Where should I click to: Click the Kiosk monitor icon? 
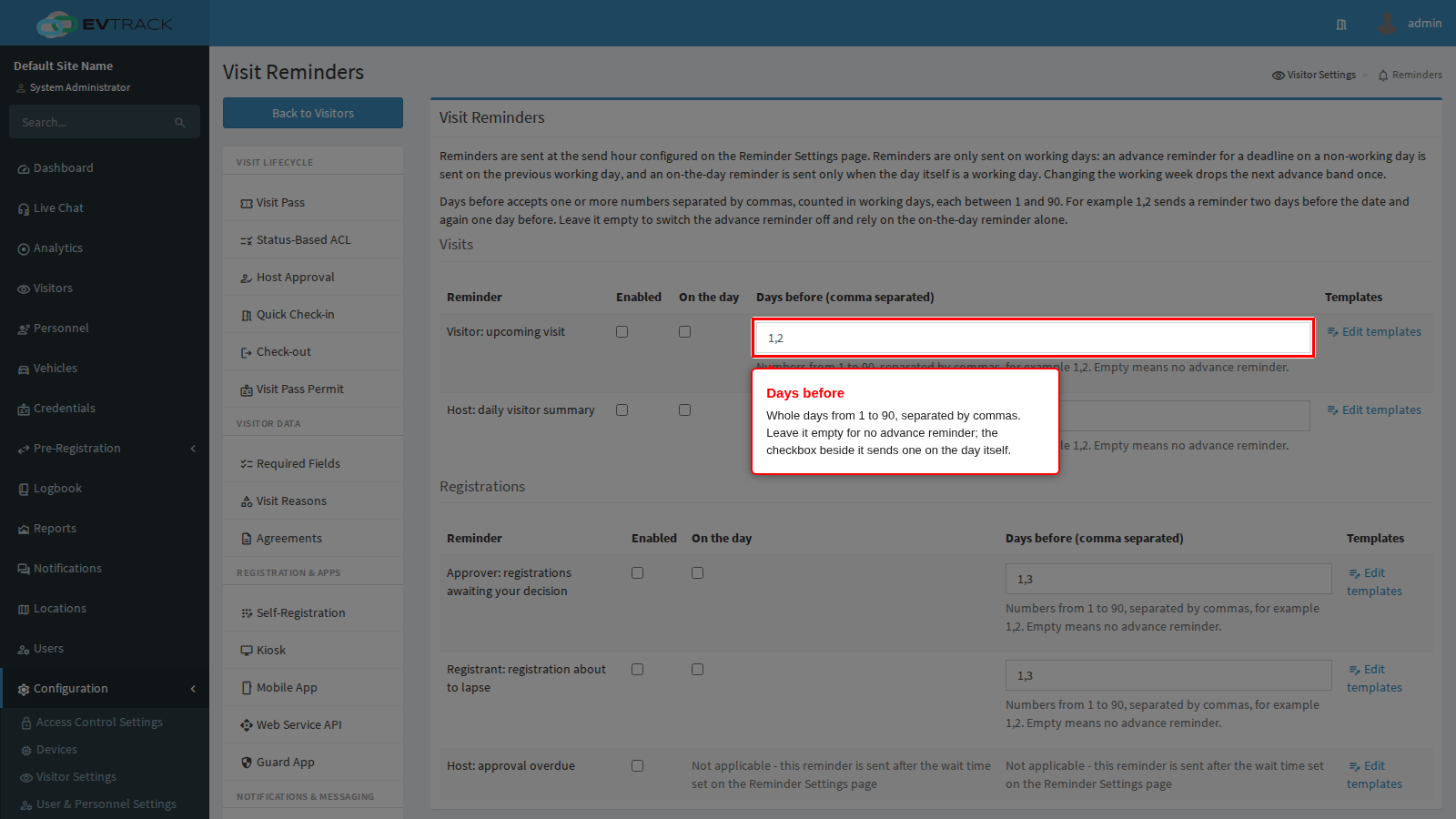pos(247,651)
